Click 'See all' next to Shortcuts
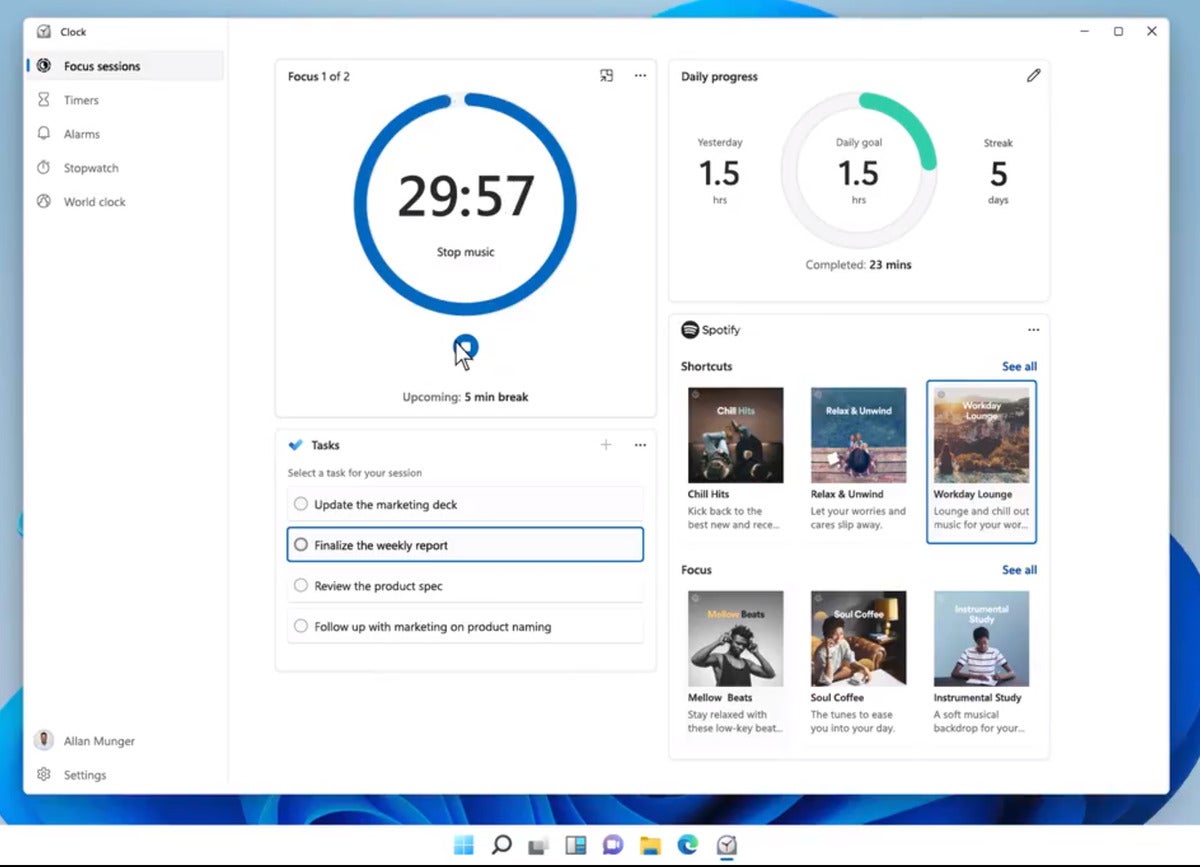Viewport: 1200px width, 867px height. pos(1019,367)
